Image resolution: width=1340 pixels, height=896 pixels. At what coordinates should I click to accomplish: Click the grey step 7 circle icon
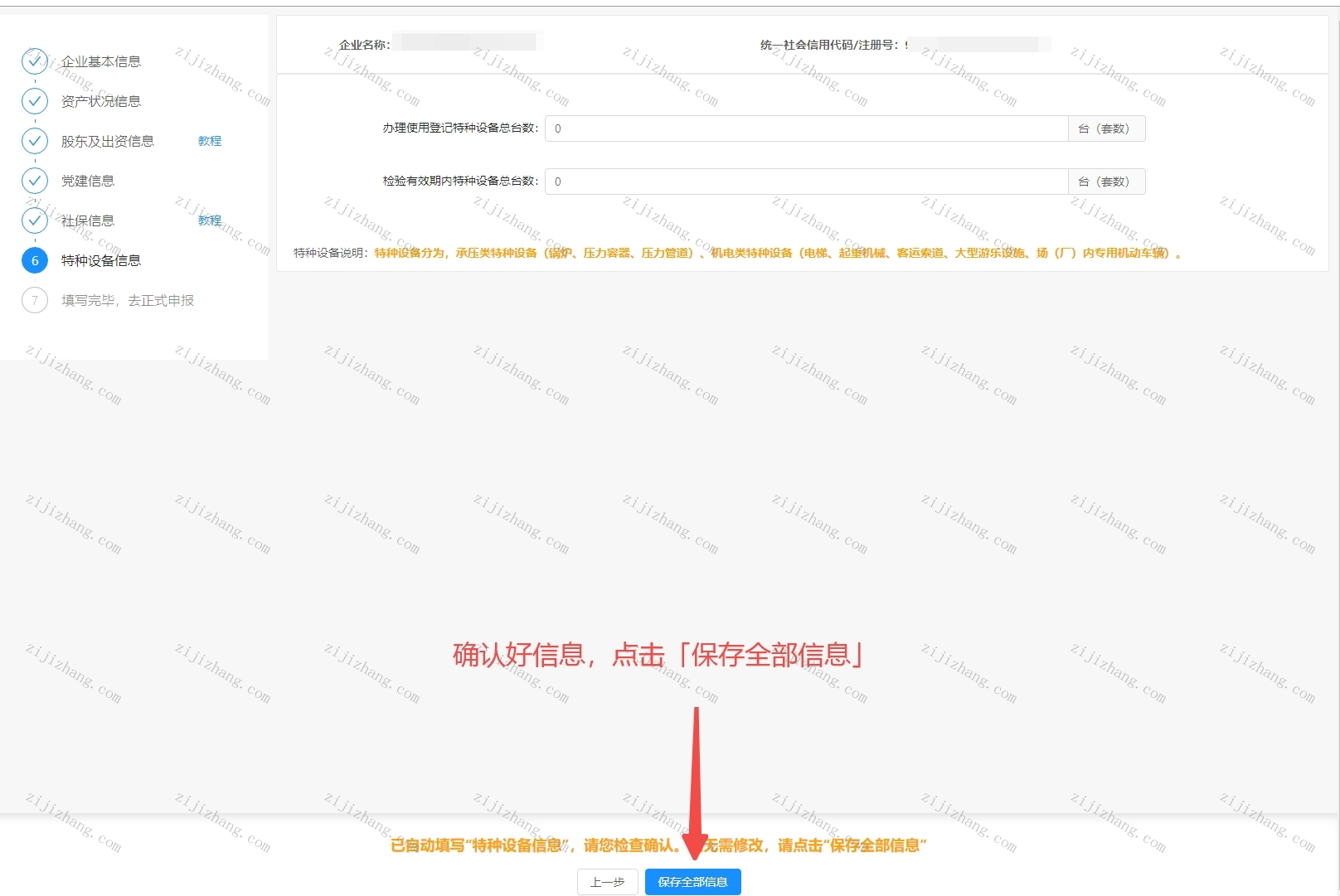click(x=35, y=300)
